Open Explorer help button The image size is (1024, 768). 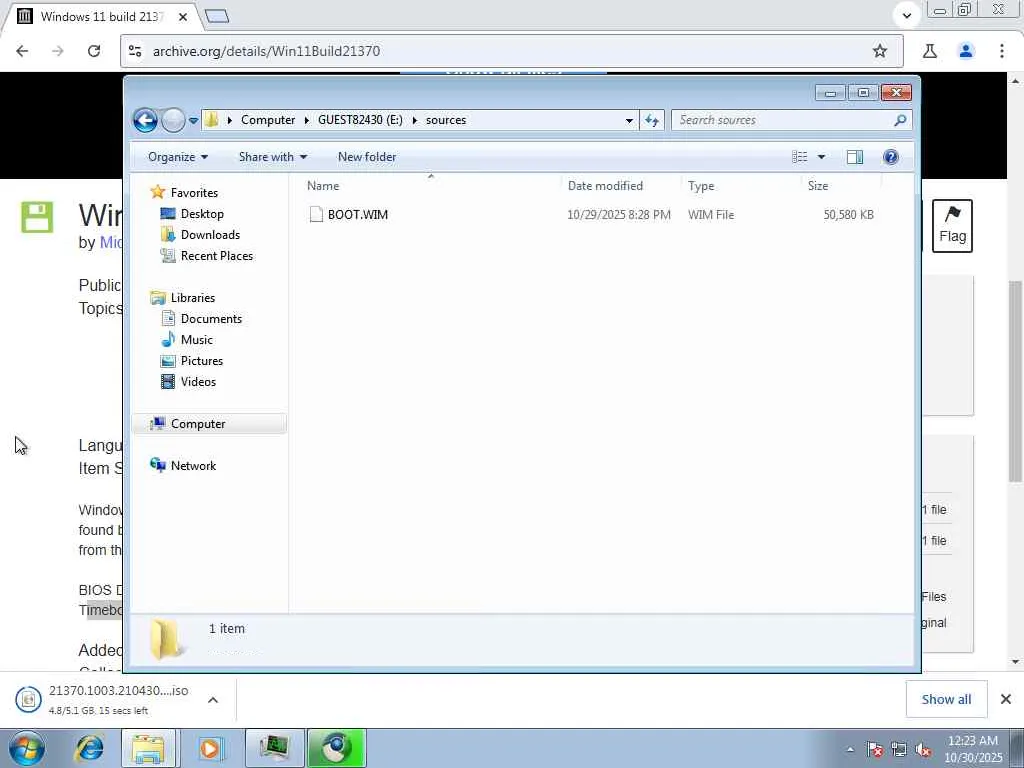tap(891, 157)
